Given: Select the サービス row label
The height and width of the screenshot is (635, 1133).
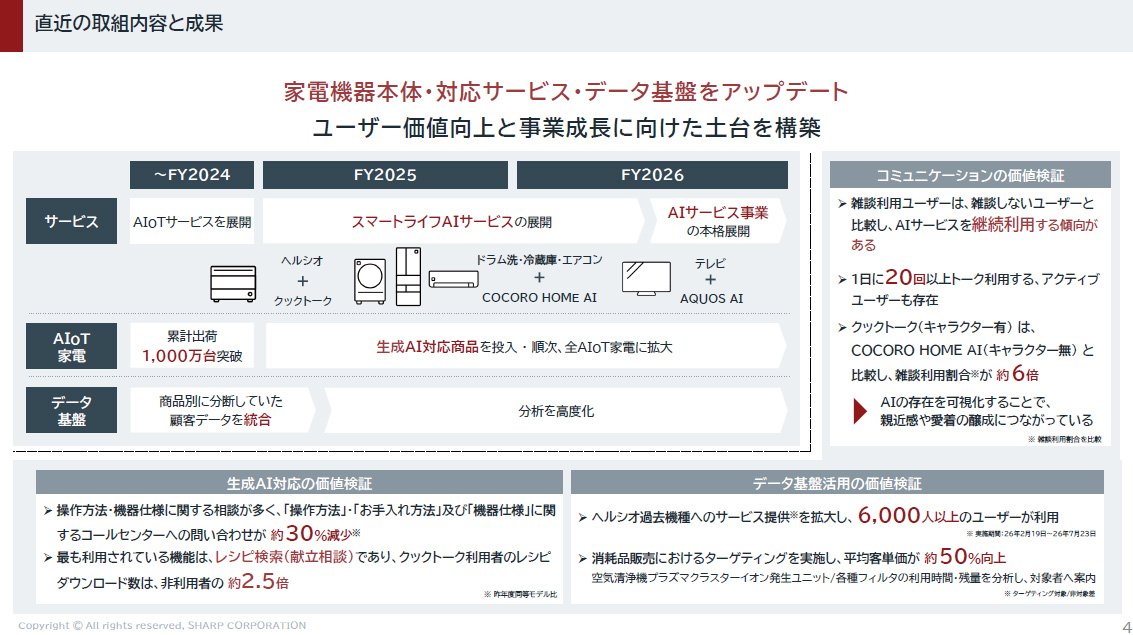Looking at the screenshot, I should point(71,221).
